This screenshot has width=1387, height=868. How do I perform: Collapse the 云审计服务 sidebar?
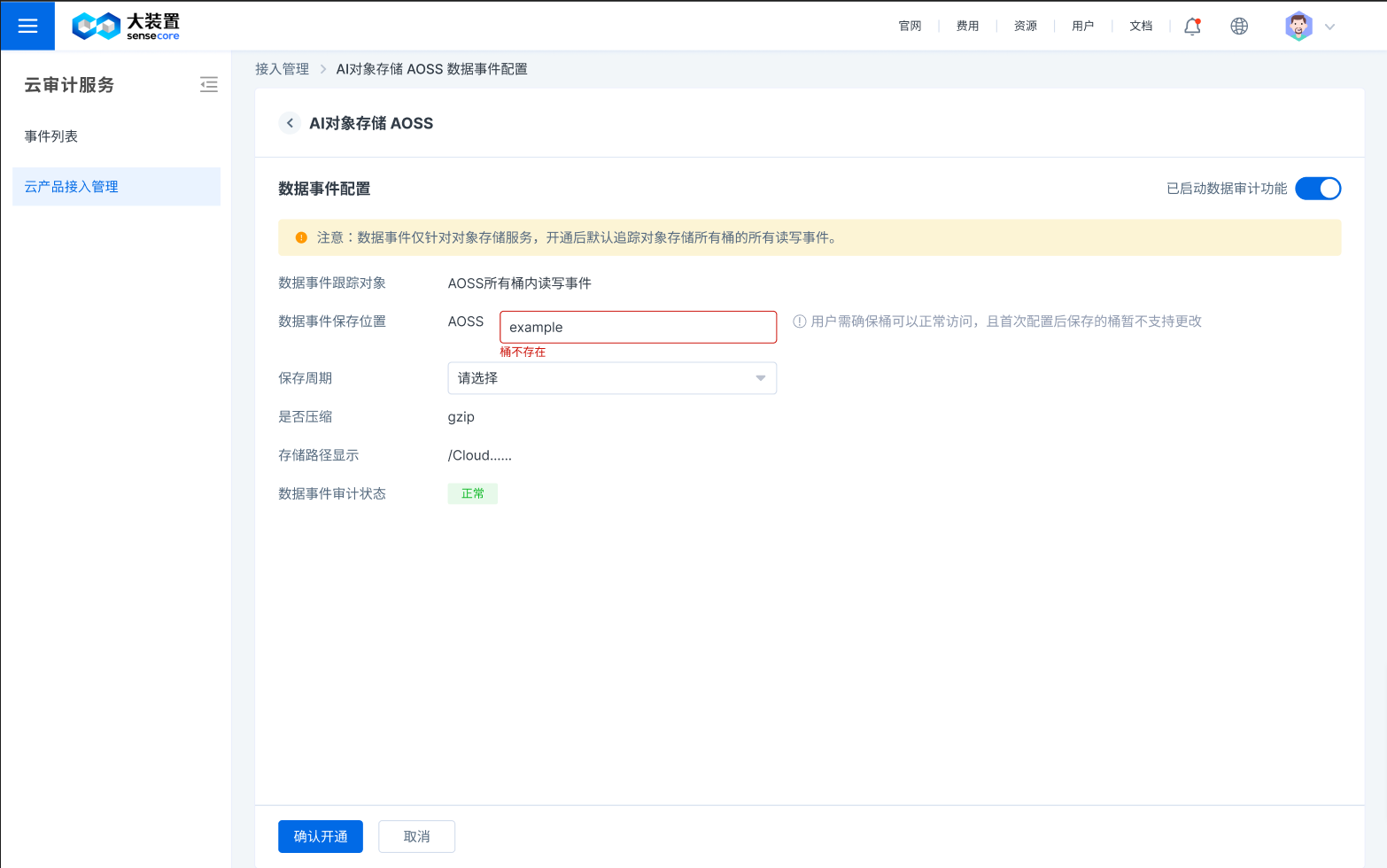(x=209, y=85)
